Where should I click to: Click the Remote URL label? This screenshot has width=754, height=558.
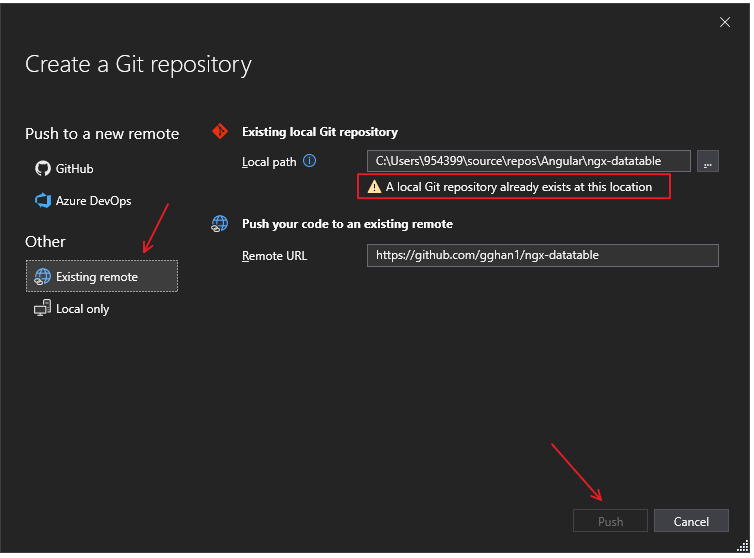pos(274,256)
